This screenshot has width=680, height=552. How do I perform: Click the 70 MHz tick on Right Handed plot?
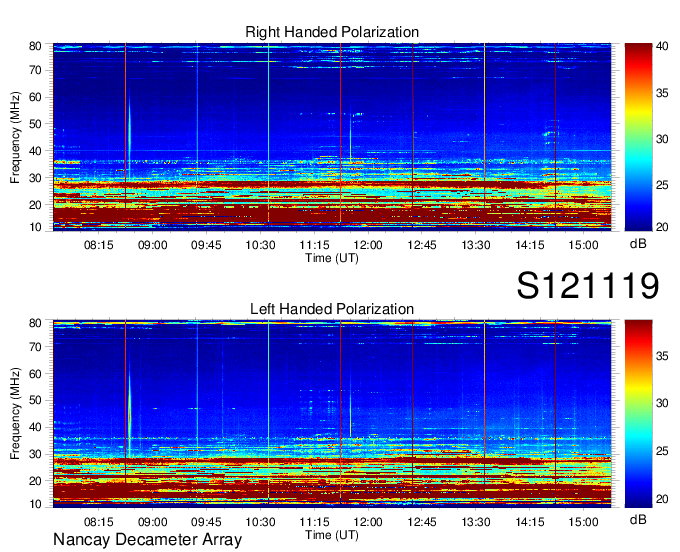pos(36,70)
